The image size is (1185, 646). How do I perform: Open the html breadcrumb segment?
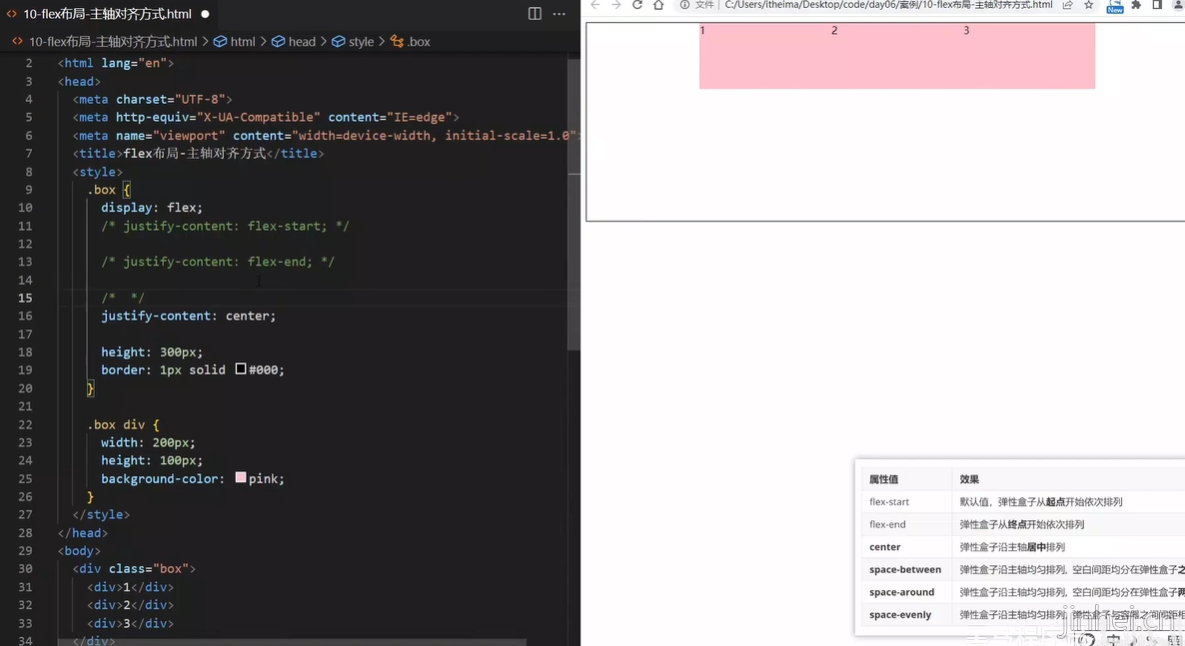click(x=235, y=42)
